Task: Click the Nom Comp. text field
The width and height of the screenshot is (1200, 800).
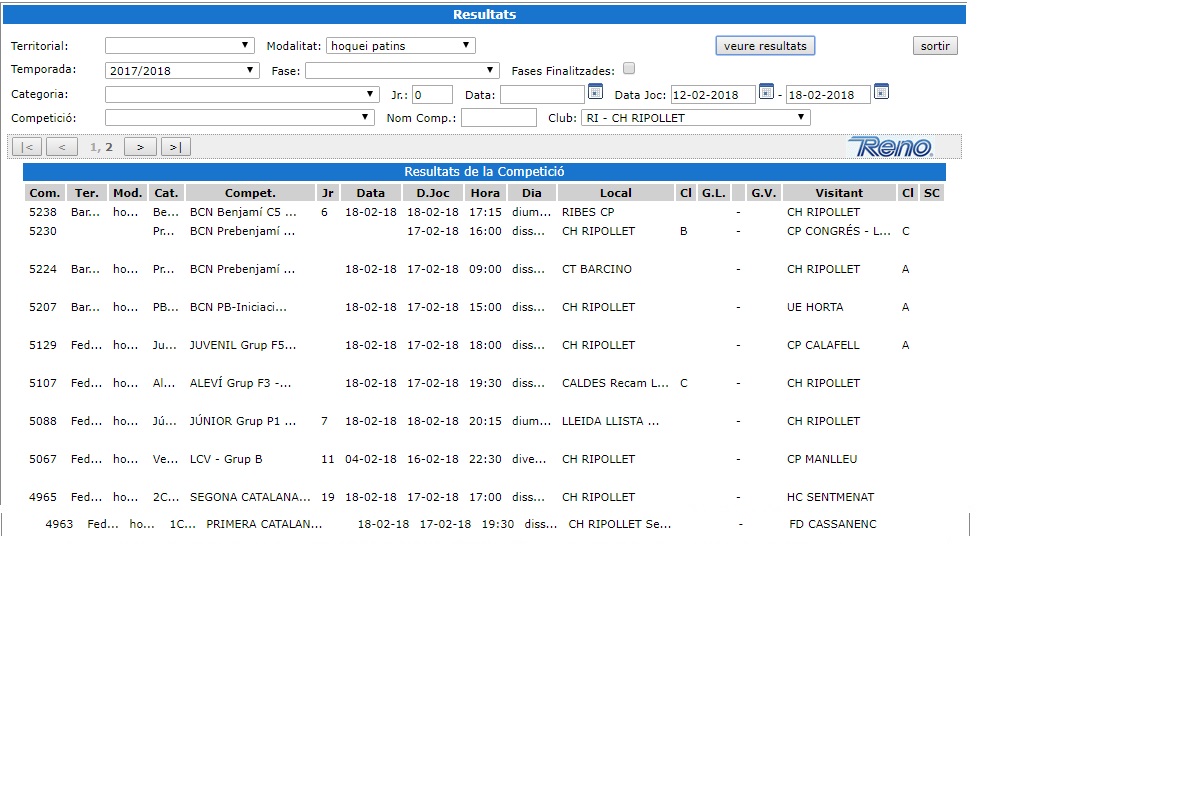Action: click(498, 118)
